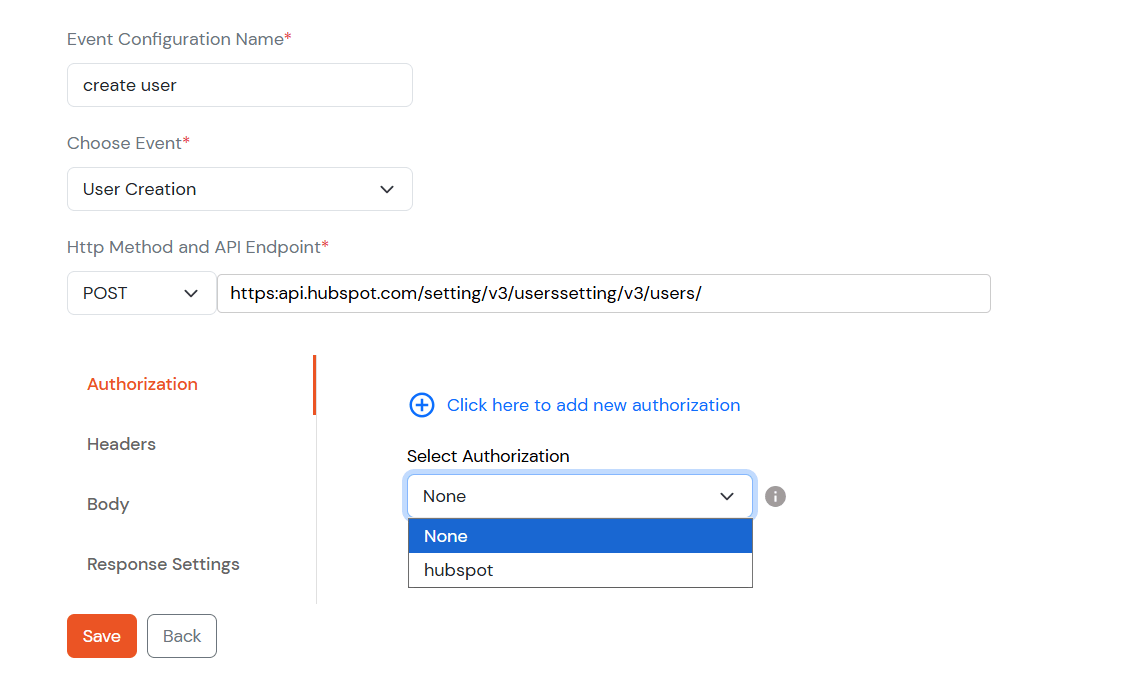The width and height of the screenshot is (1137, 682).
Task: Open the Response Settings tab
Action: pos(163,565)
